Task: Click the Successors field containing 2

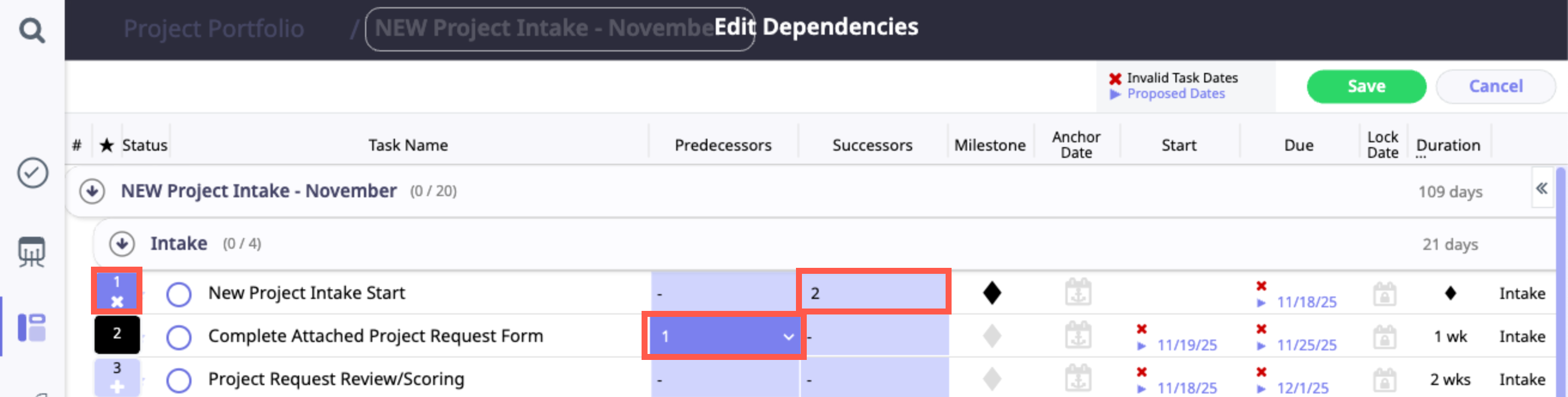Action: click(873, 293)
